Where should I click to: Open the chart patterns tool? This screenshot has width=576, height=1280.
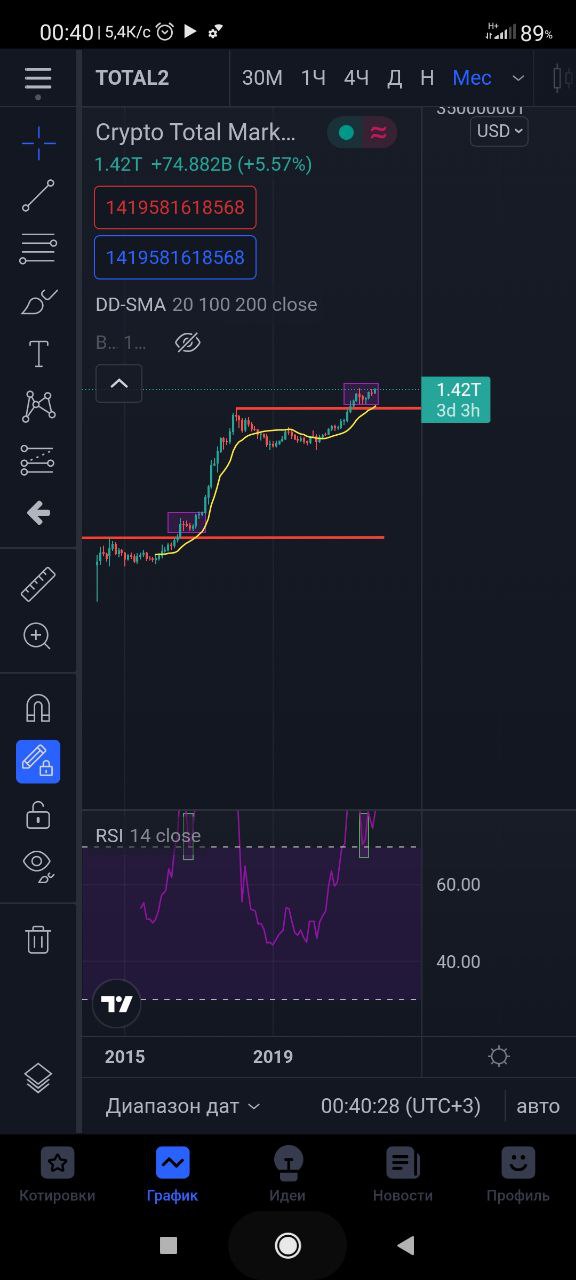[x=38, y=406]
